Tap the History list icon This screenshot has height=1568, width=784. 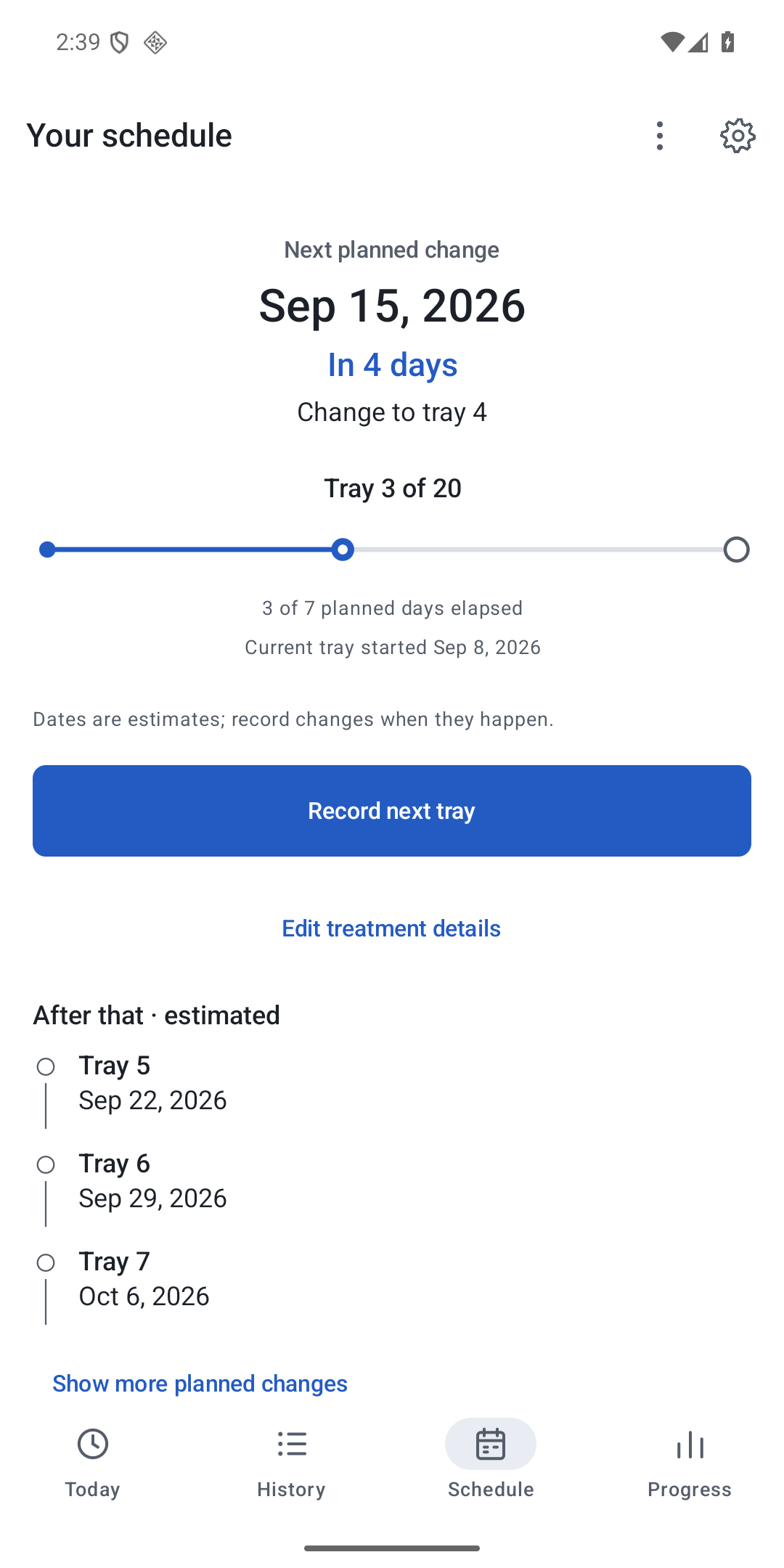coord(292,1444)
